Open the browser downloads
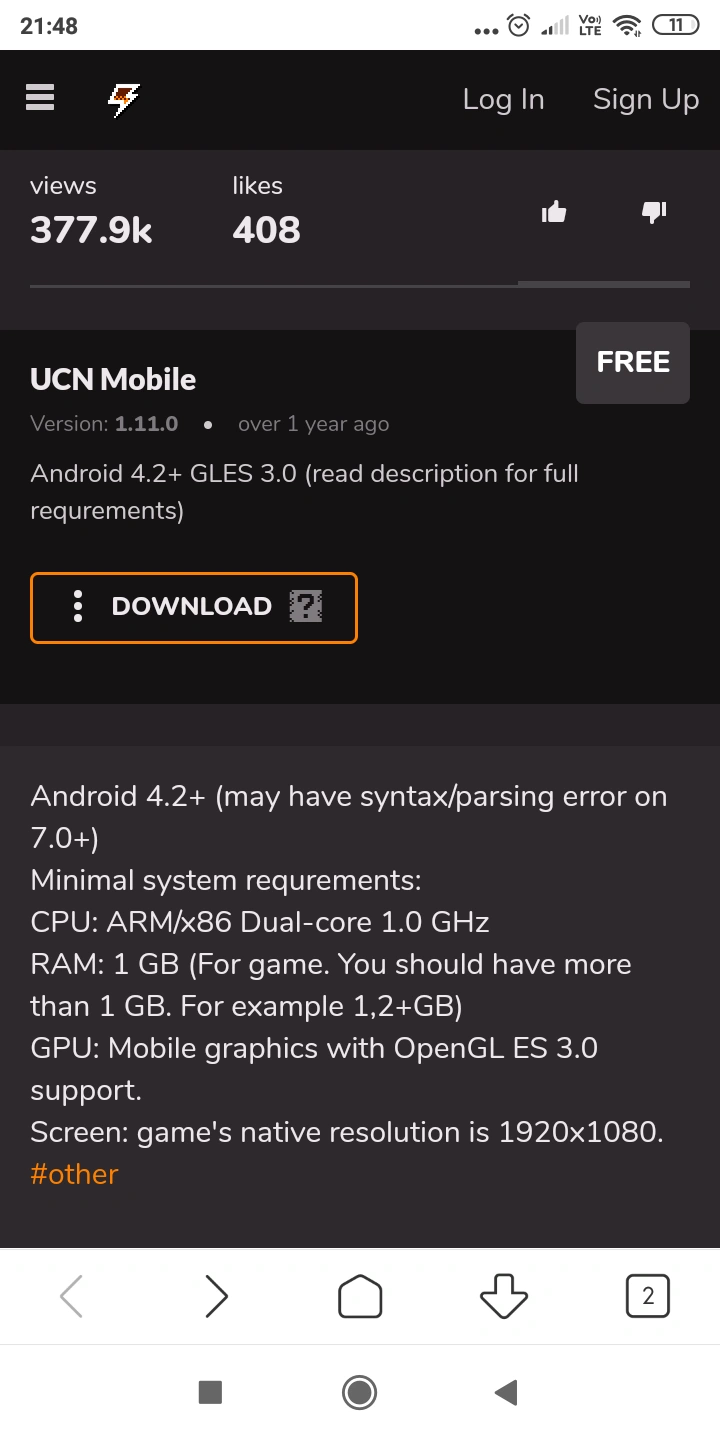Image resolution: width=720 pixels, height=1440 pixels. 503,1295
